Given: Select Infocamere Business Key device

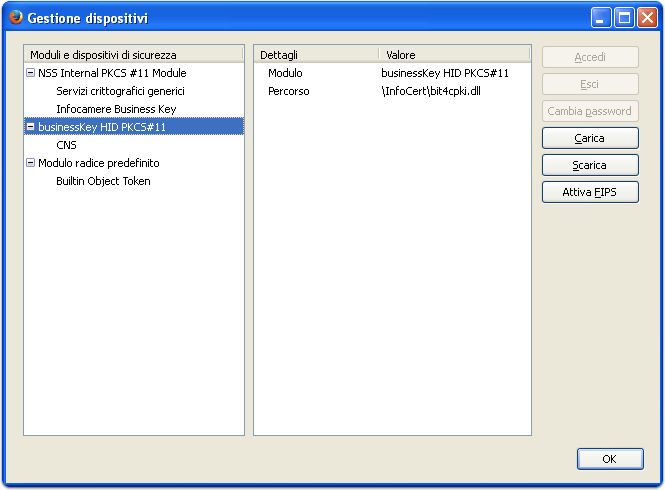Looking at the screenshot, I should 116,109.
